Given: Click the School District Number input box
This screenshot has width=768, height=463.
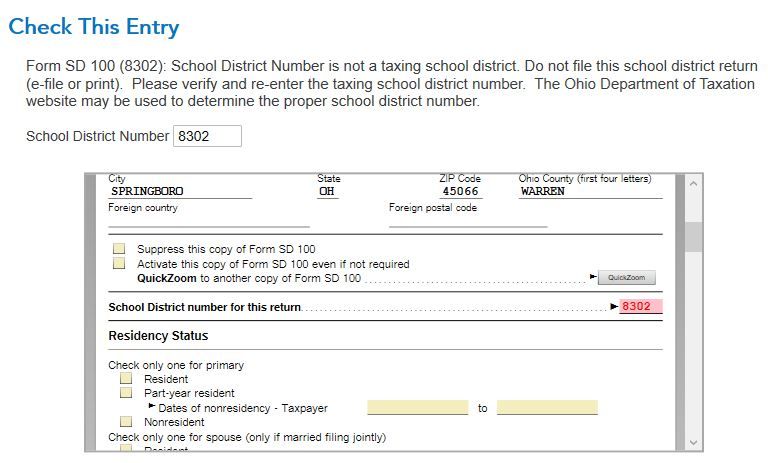Looking at the screenshot, I should pyautogui.click(x=207, y=136).
